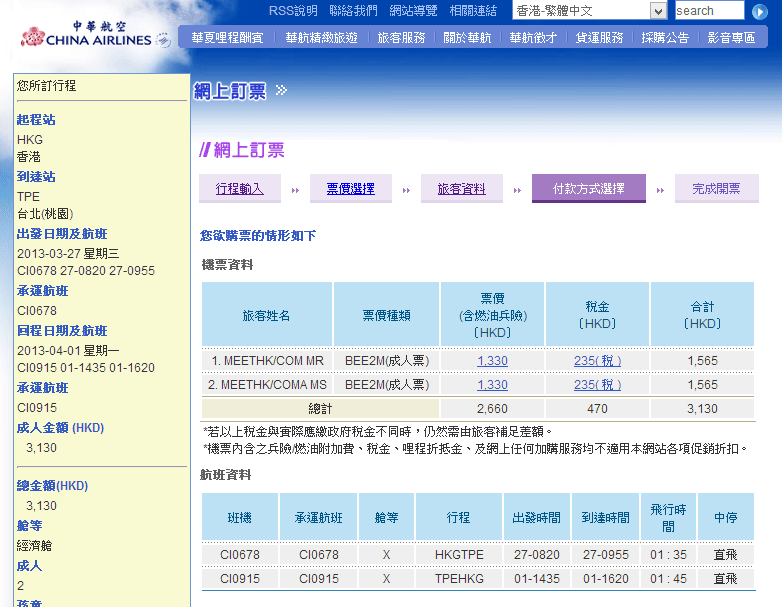This screenshot has width=782, height=607.
Task: Go to 網站導覽 site map
Action: pos(413,11)
